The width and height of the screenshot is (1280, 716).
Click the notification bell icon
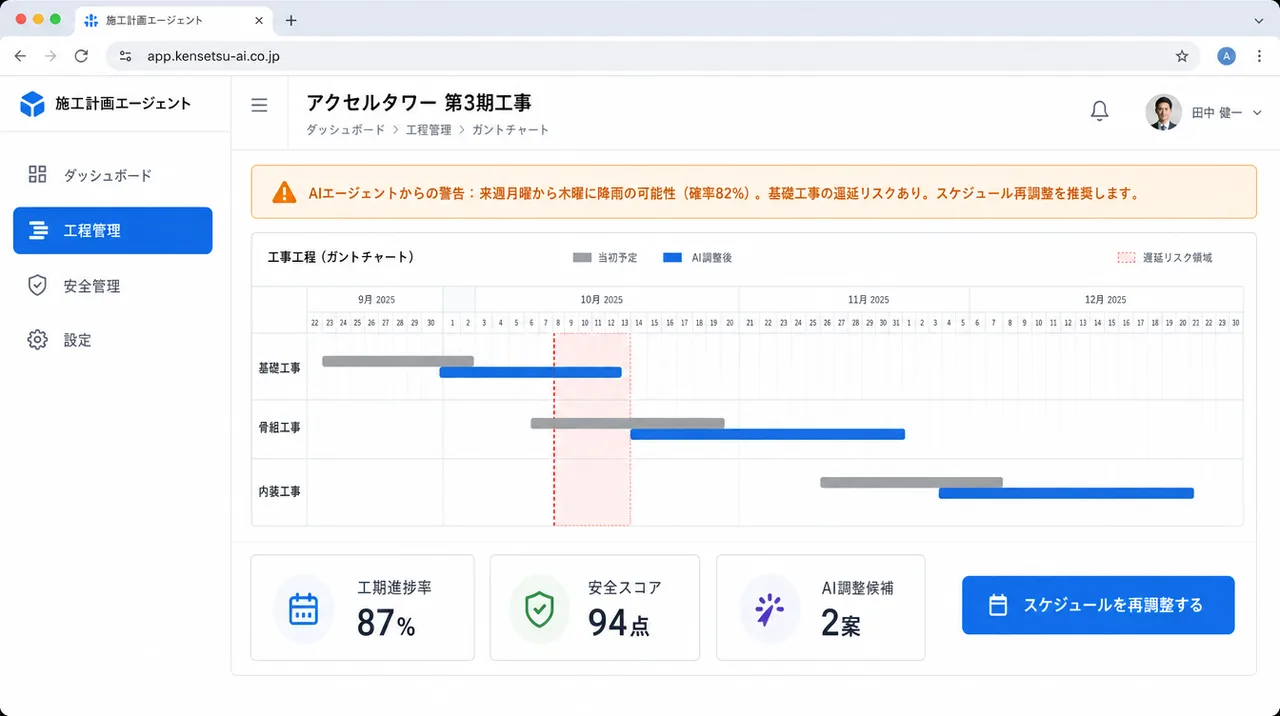1099,111
